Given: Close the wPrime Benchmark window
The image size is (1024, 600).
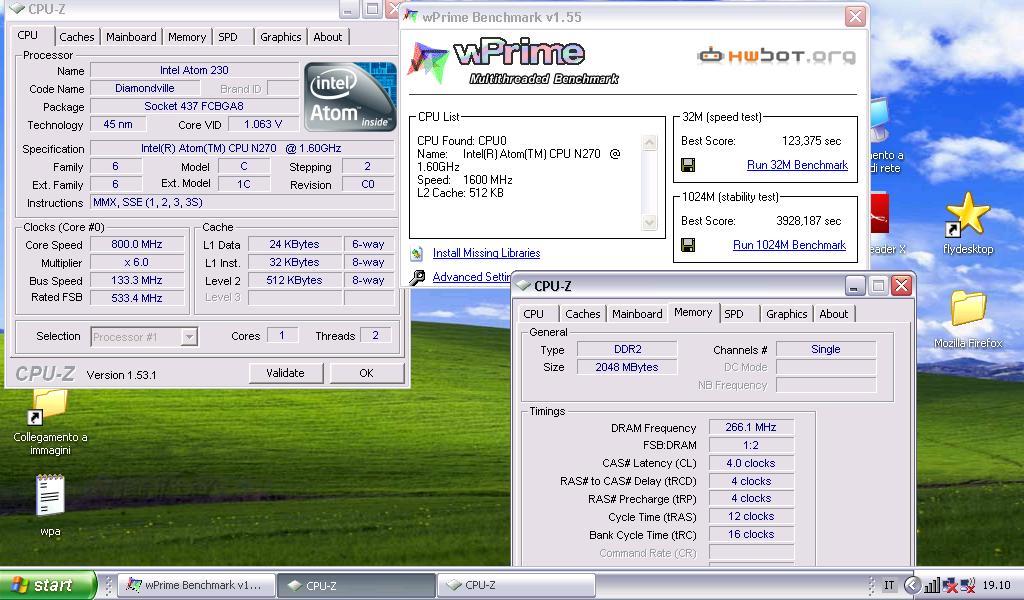Looking at the screenshot, I should click(x=855, y=16).
